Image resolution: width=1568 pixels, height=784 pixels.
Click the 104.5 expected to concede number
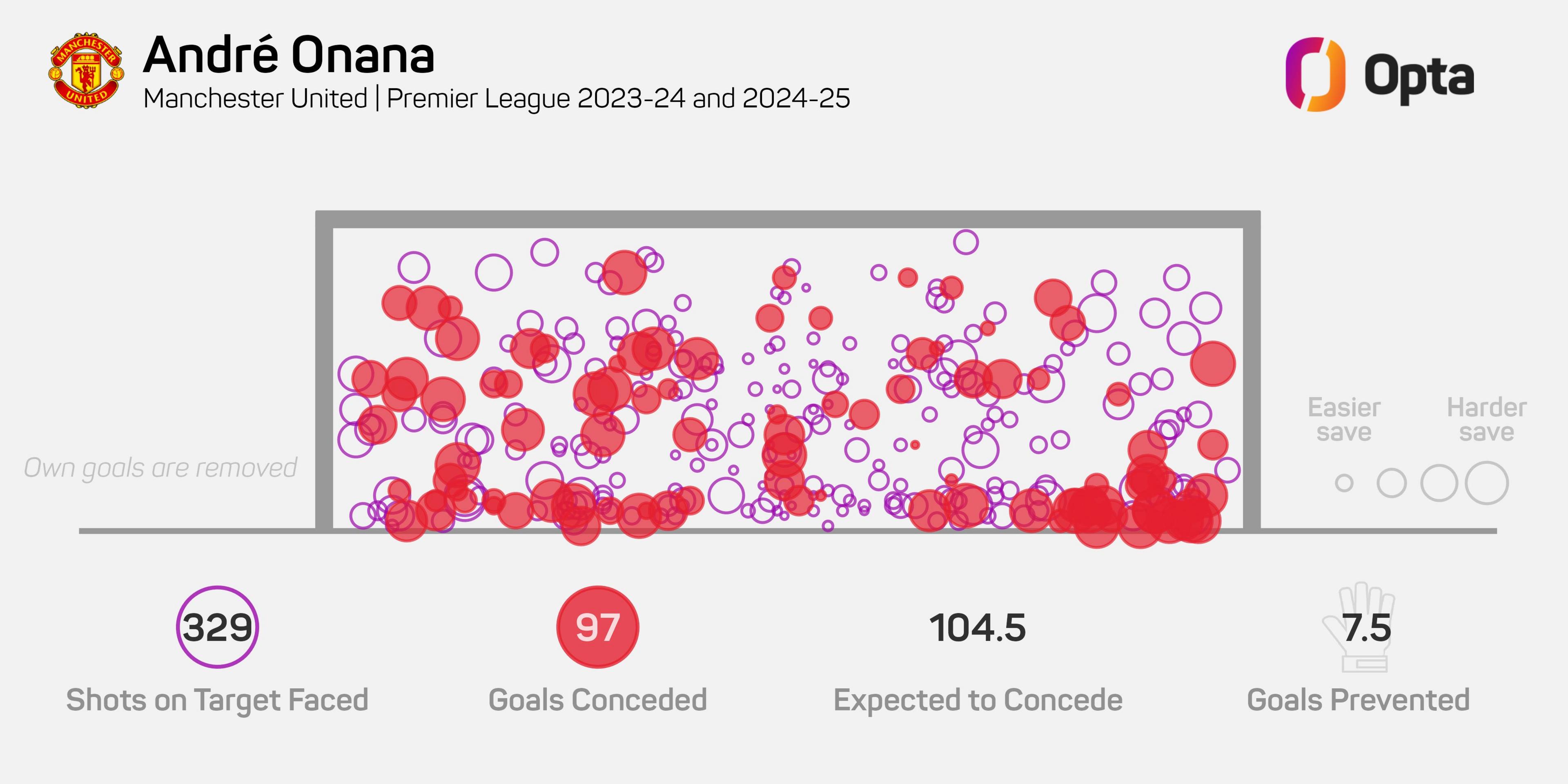978,628
